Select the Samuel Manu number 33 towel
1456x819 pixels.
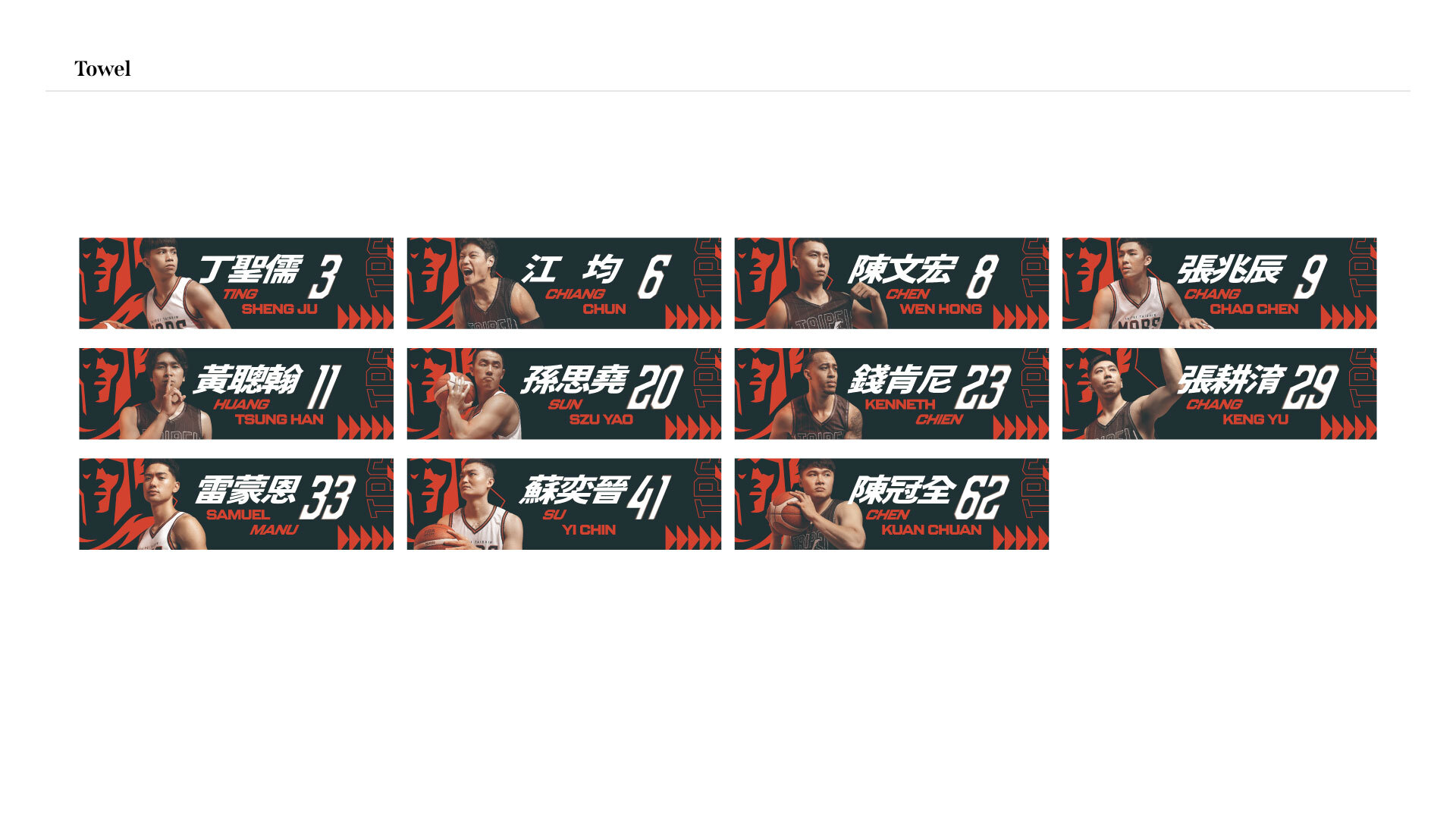click(236, 504)
